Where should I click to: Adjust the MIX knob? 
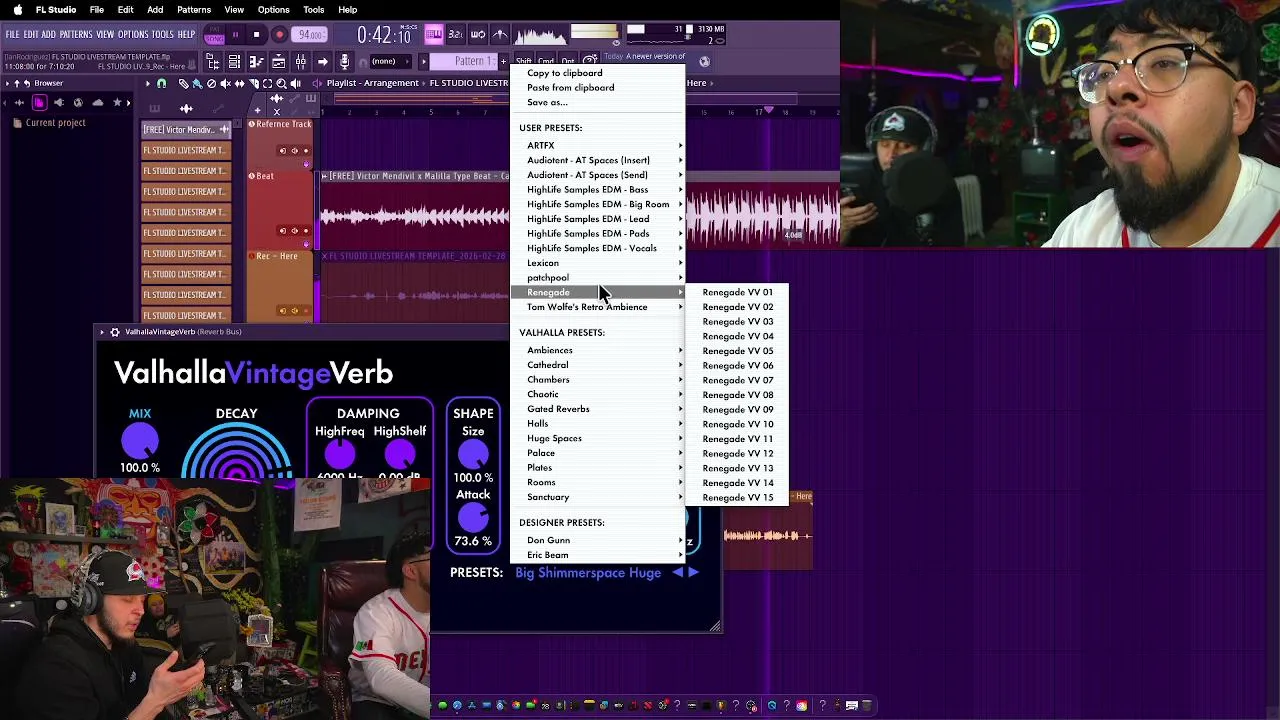140,441
